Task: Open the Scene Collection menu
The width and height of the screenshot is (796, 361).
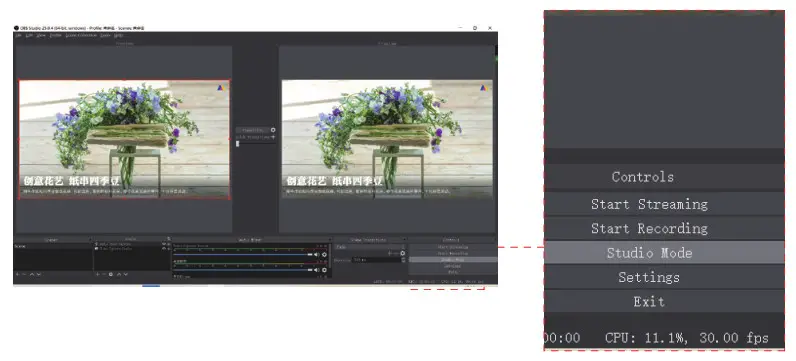Action: point(81,36)
